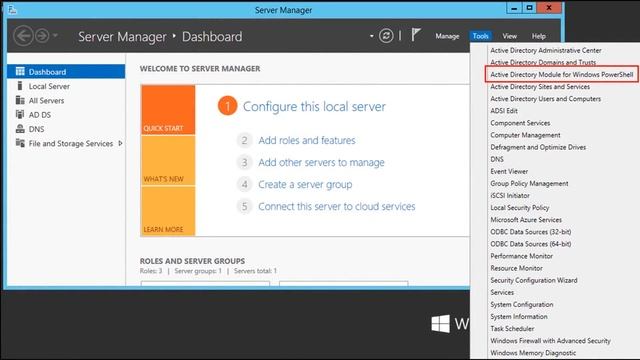Open the Help menu
Screen dimensions: 640x360
[539, 36]
